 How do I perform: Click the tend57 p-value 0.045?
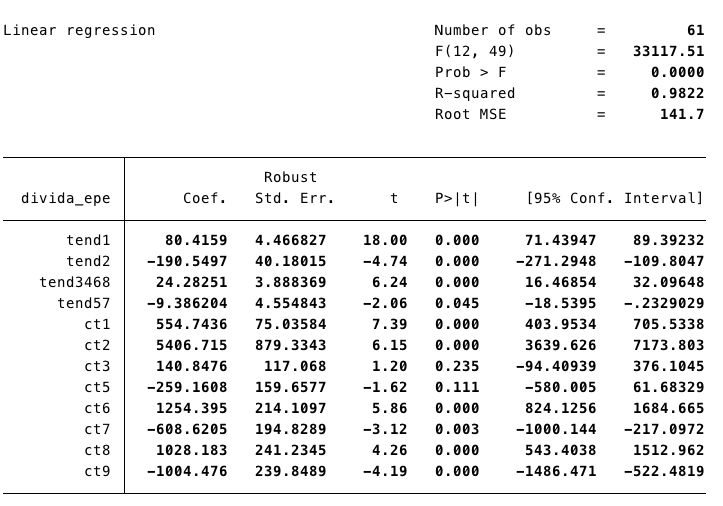pyautogui.click(x=457, y=303)
